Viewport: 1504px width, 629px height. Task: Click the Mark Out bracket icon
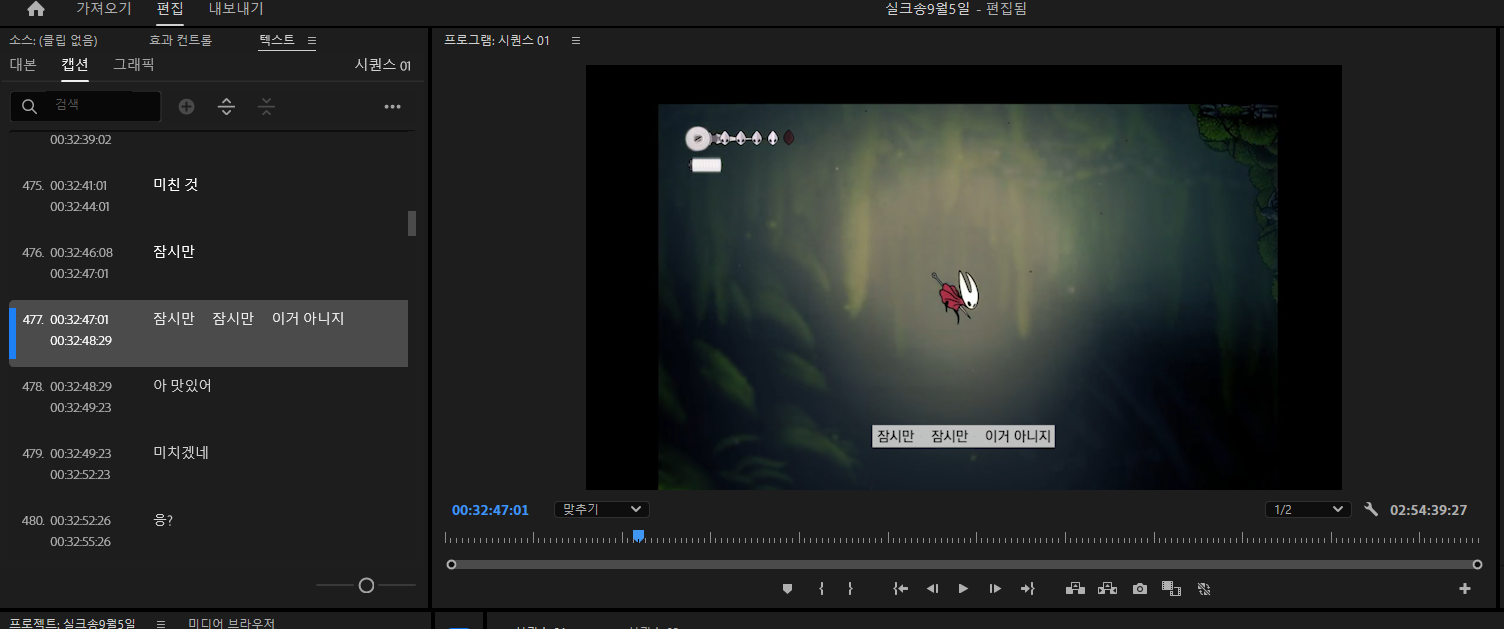tap(850, 589)
